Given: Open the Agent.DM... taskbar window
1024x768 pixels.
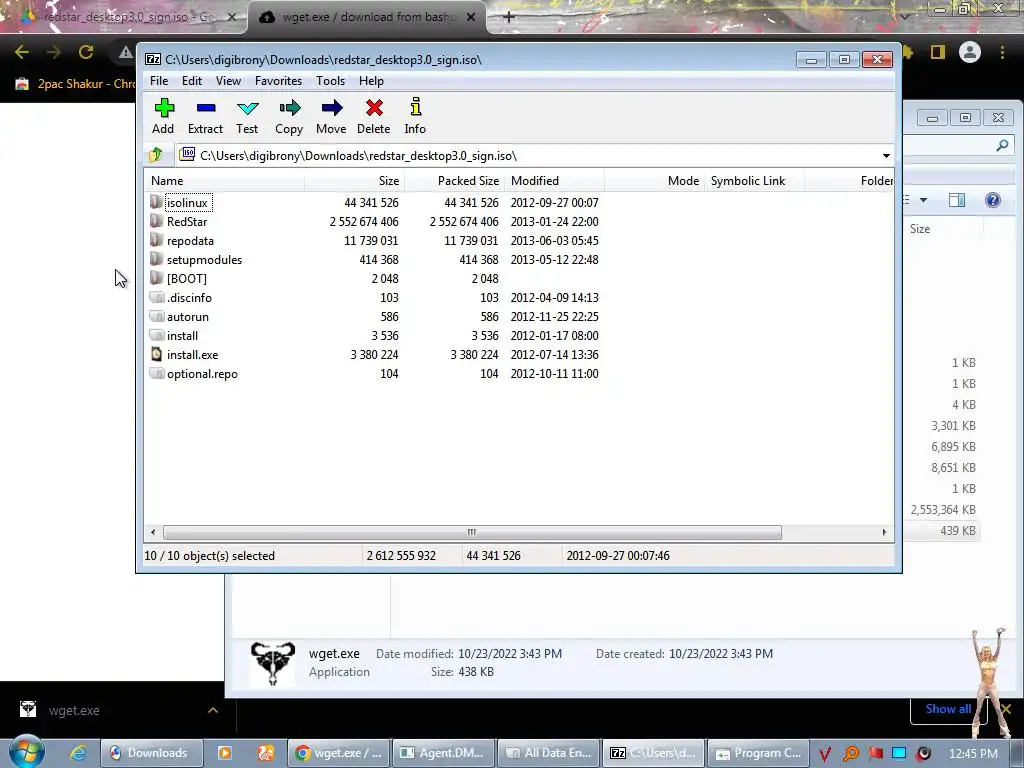Looking at the screenshot, I should pos(442,753).
